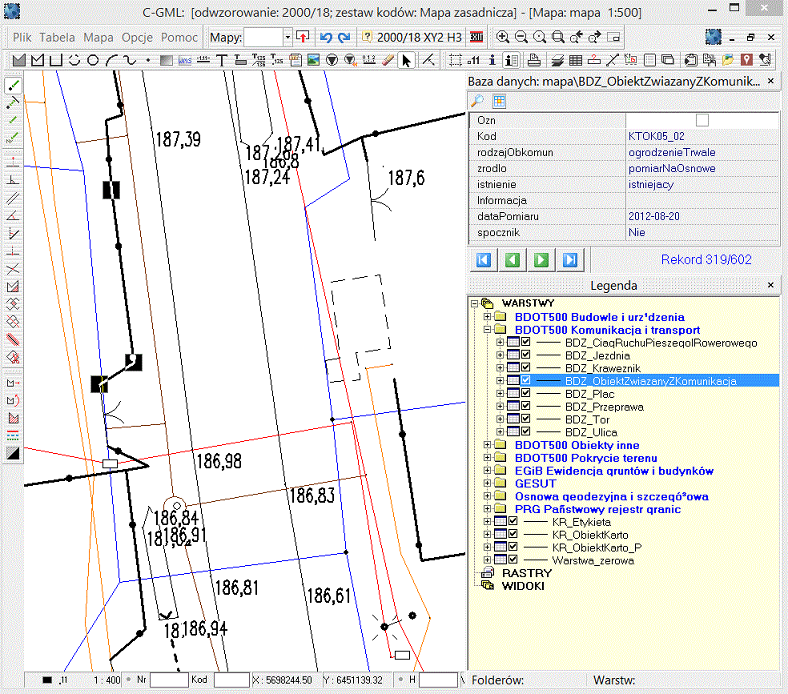Expand the GESUT layer group
This screenshot has height=694, width=788.
coord(487,483)
